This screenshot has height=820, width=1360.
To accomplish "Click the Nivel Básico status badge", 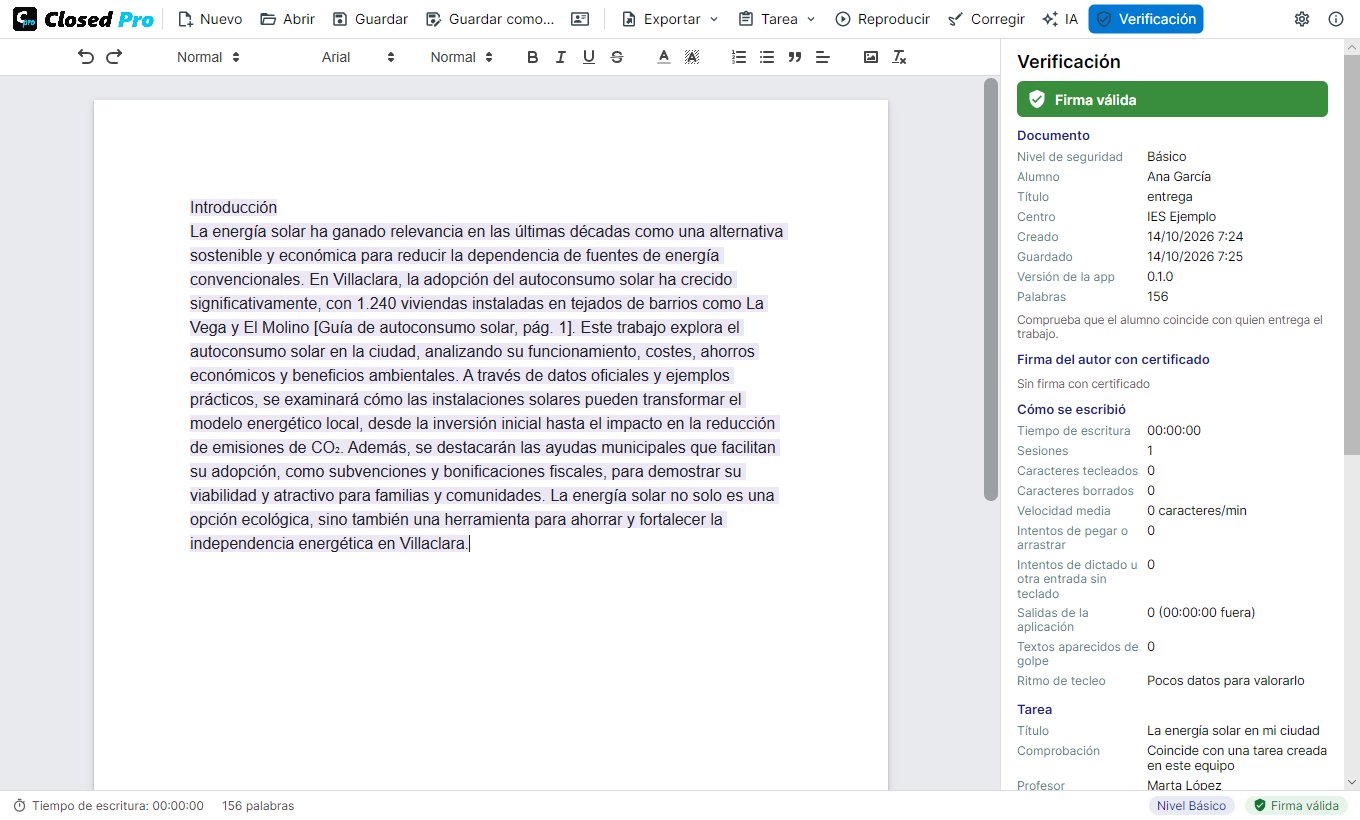I will coord(1192,805).
